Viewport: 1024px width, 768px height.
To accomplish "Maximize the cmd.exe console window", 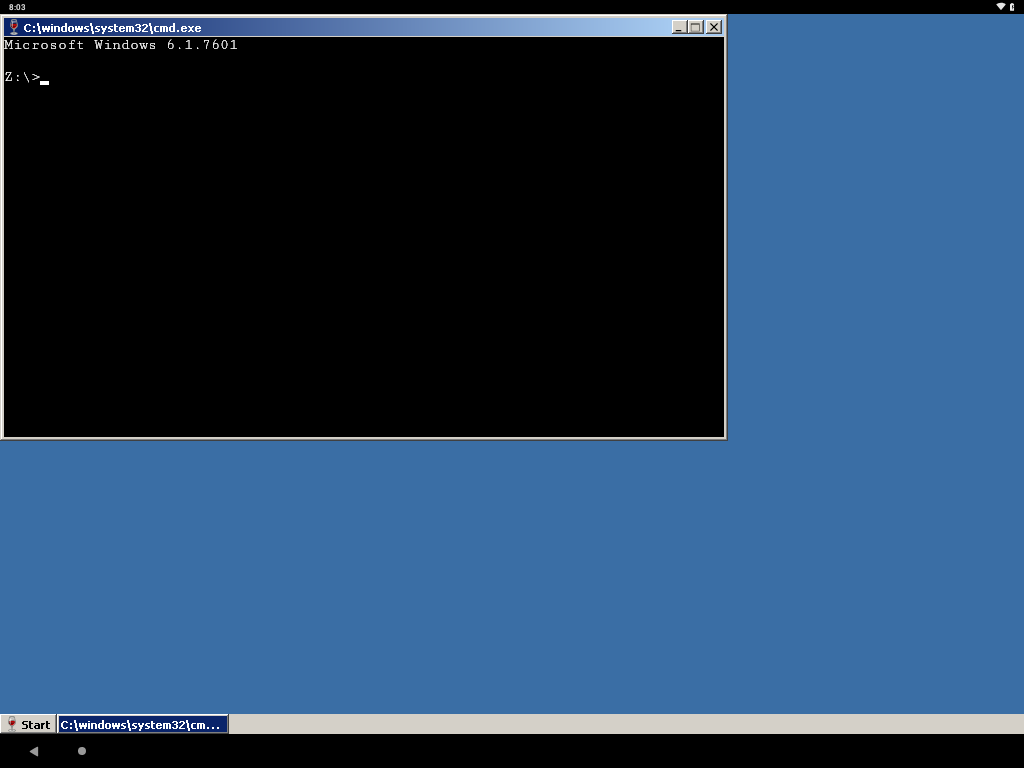I will (x=696, y=27).
